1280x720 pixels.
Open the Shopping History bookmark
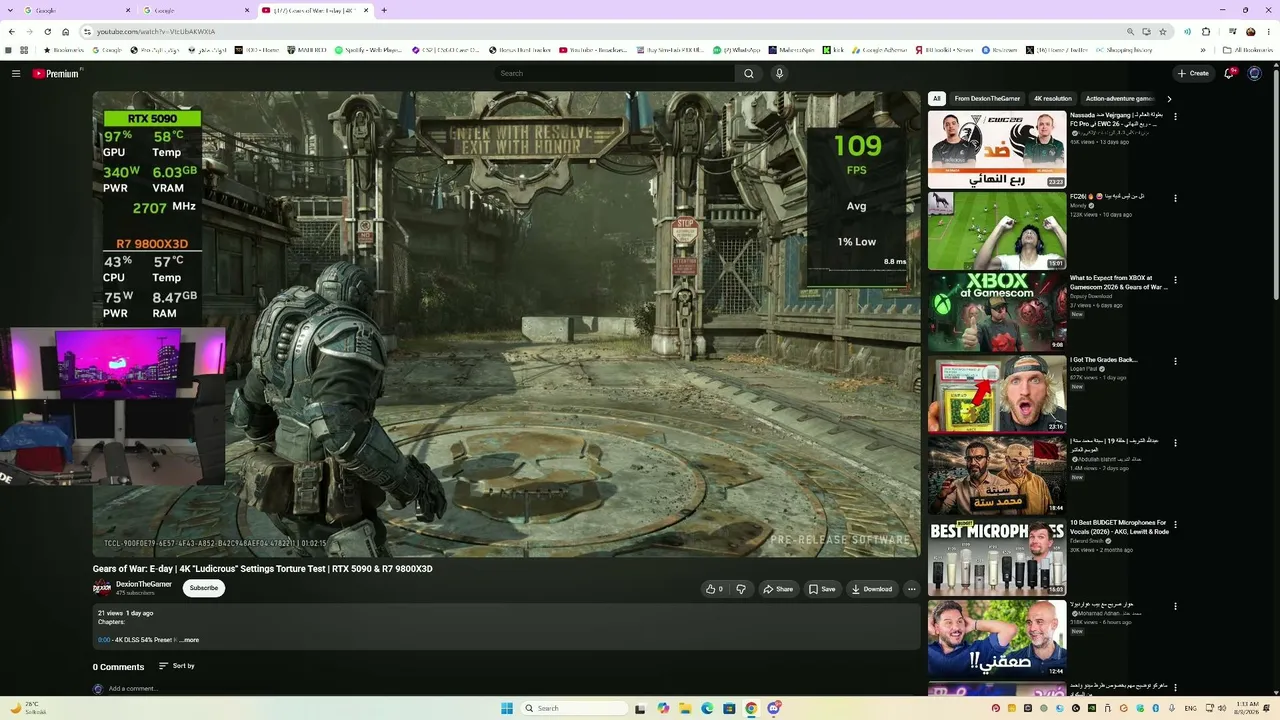(x=1124, y=50)
